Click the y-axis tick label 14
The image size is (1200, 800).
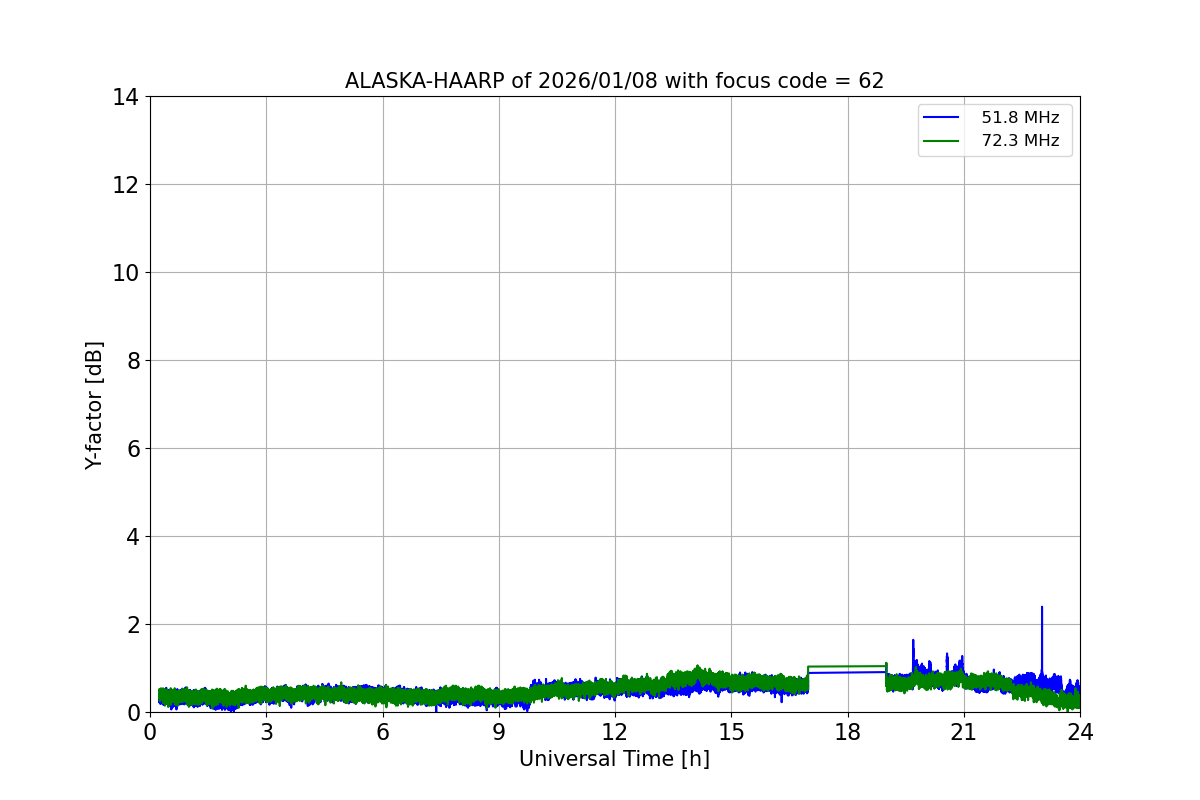point(126,97)
